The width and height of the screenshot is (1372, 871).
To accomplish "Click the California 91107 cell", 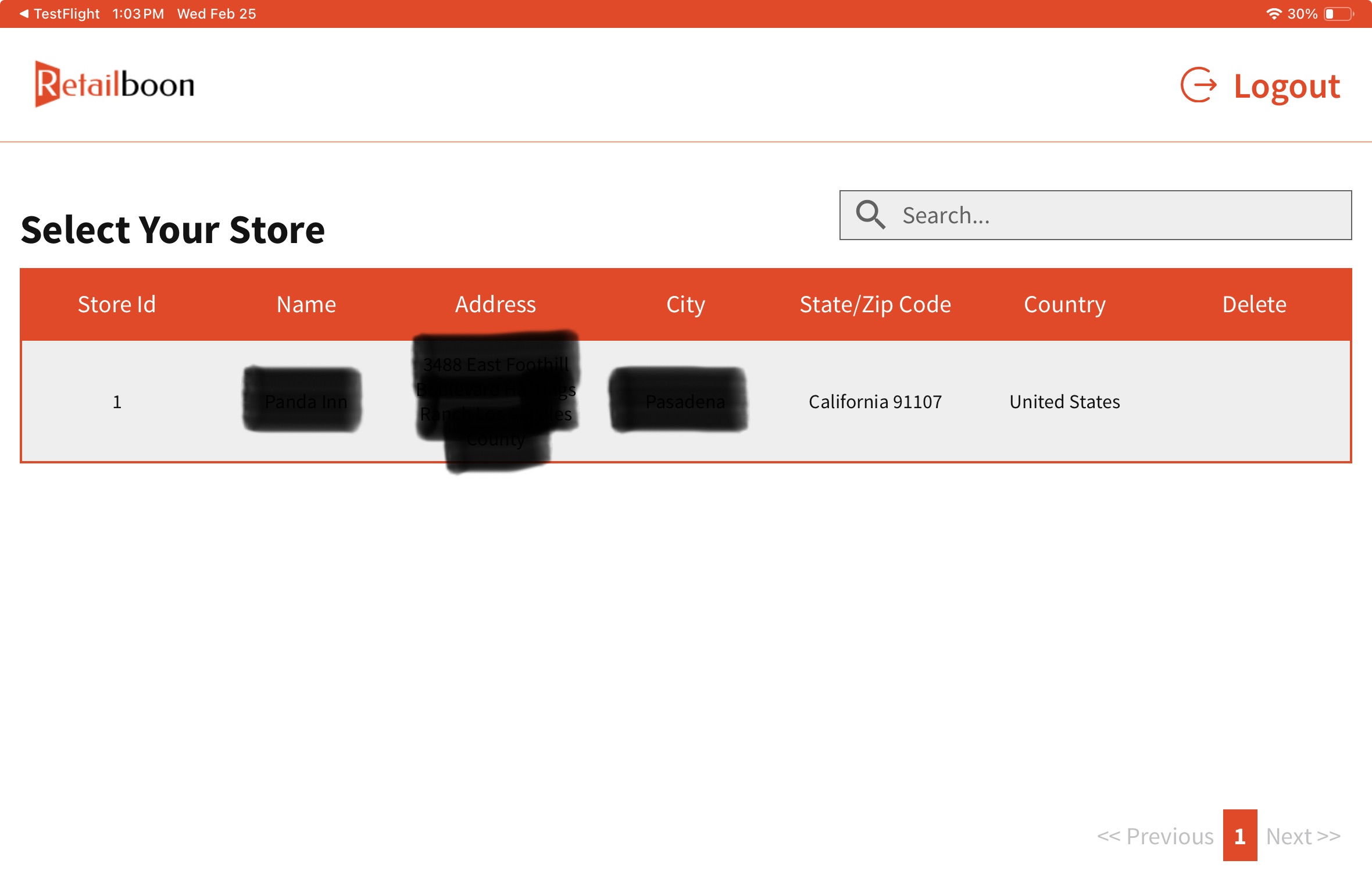I will pos(875,402).
